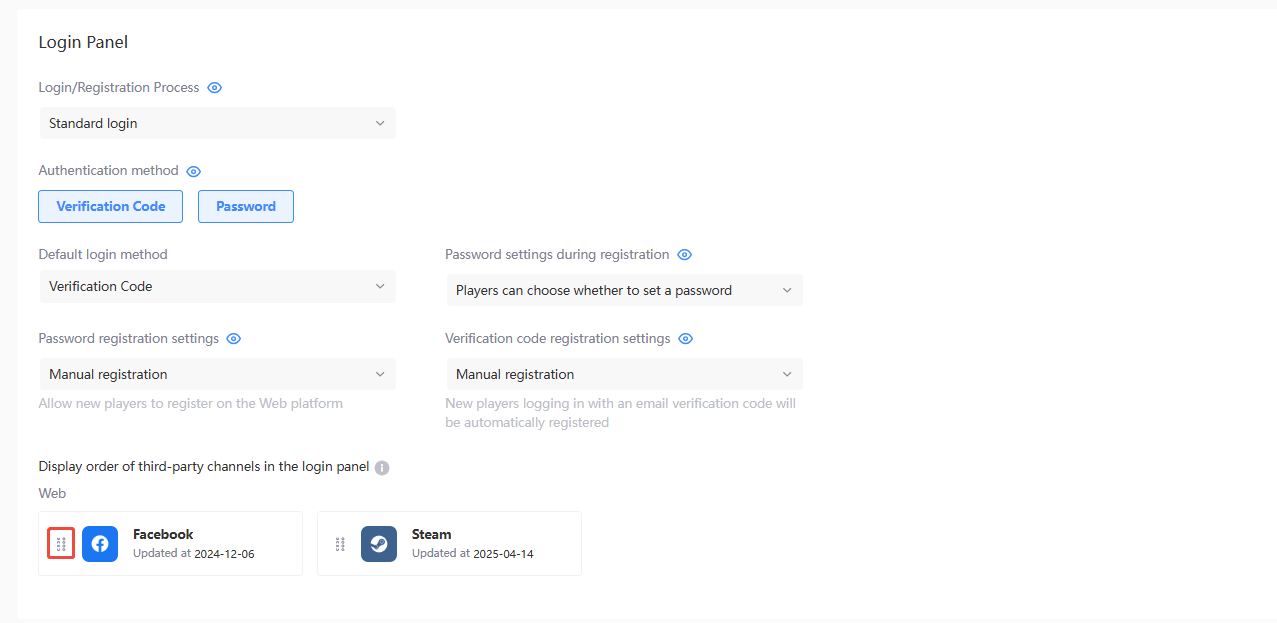This screenshot has width=1277, height=623.
Task: Open the password settings during registration dropdown
Action: pos(624,290)
